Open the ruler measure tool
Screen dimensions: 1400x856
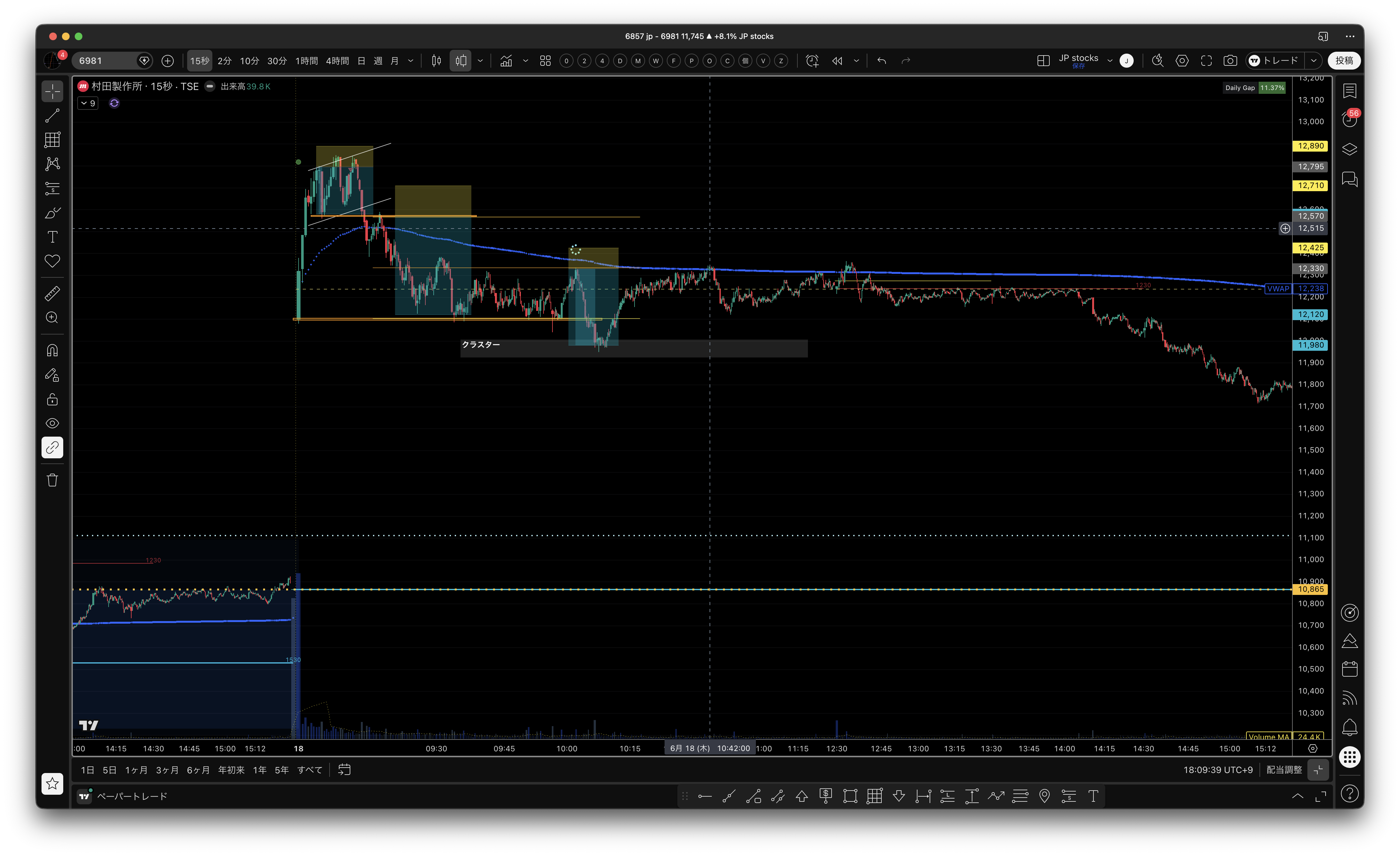click(x=52, y=294)
